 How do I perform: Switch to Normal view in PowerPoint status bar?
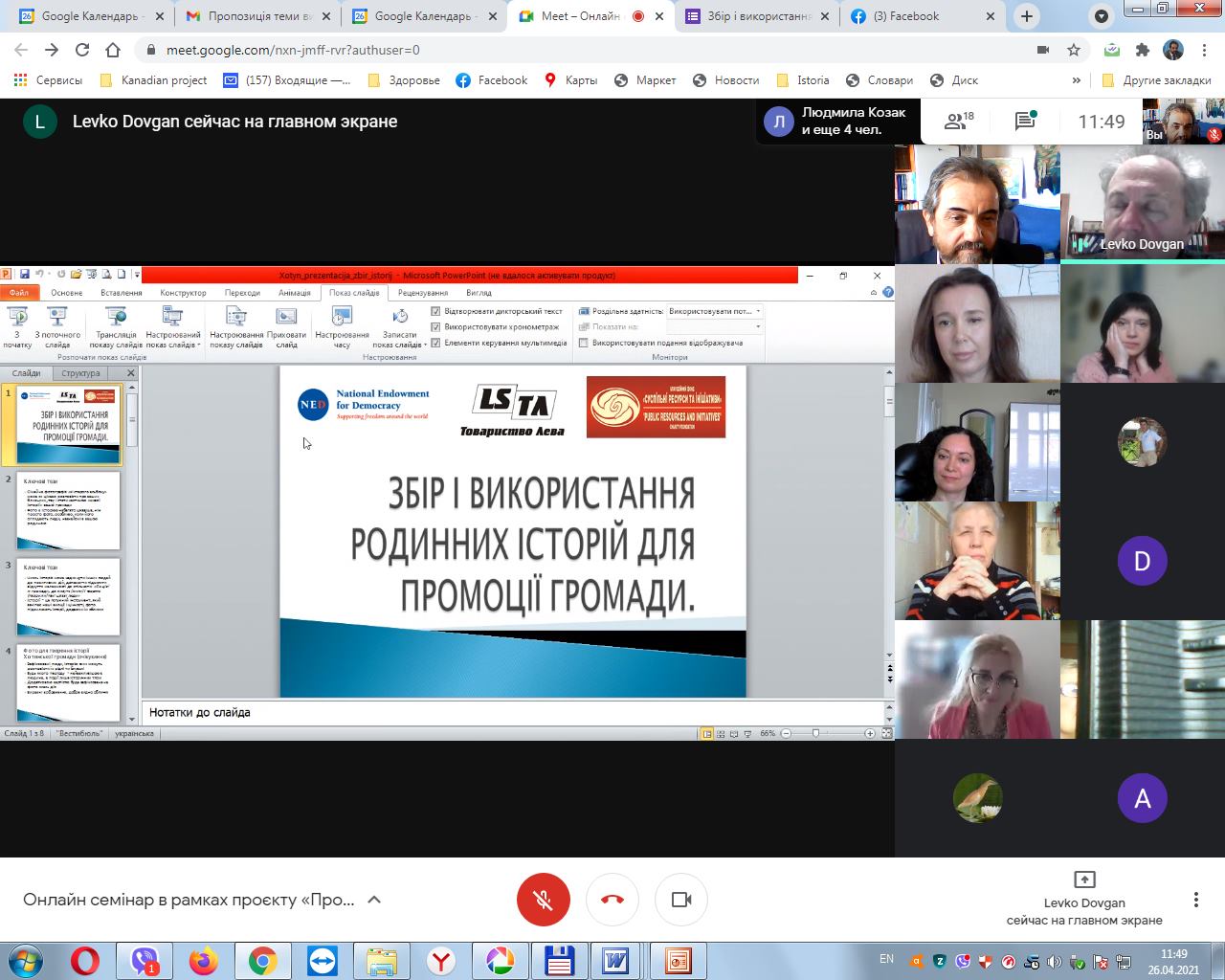coord(707,734)
